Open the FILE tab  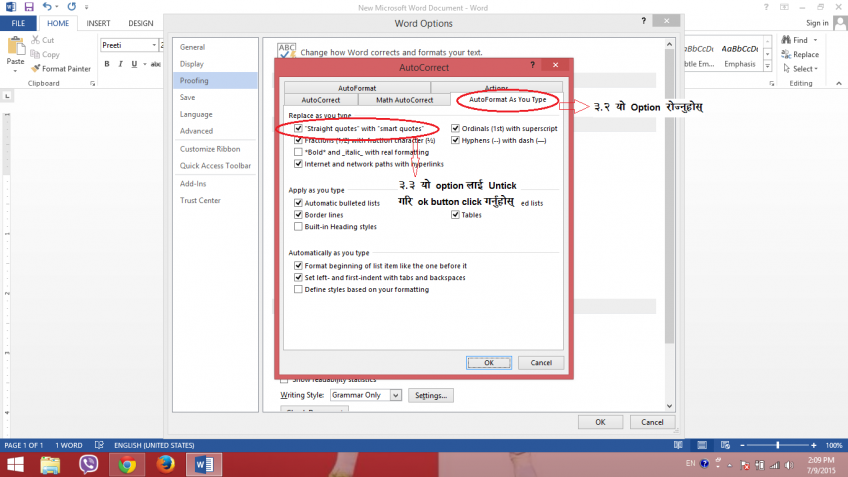[18, 23]
